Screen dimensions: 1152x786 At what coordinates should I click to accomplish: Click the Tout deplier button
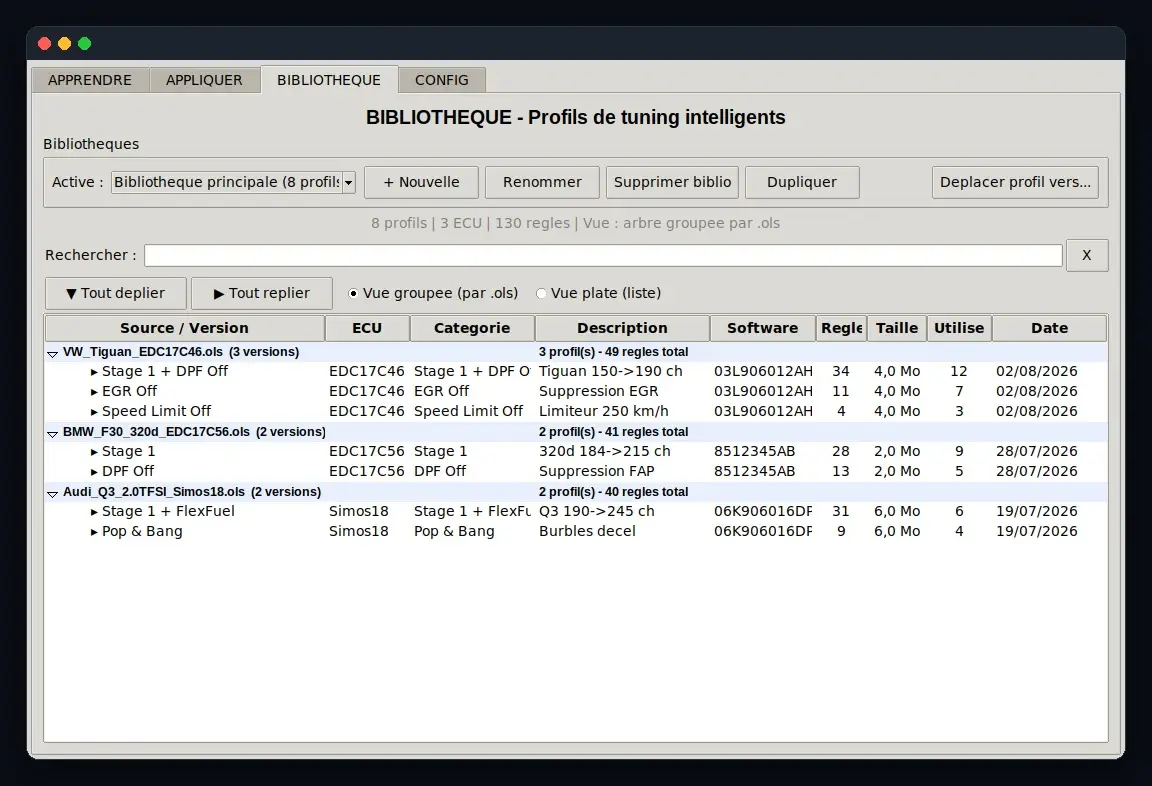click(115, 293)
